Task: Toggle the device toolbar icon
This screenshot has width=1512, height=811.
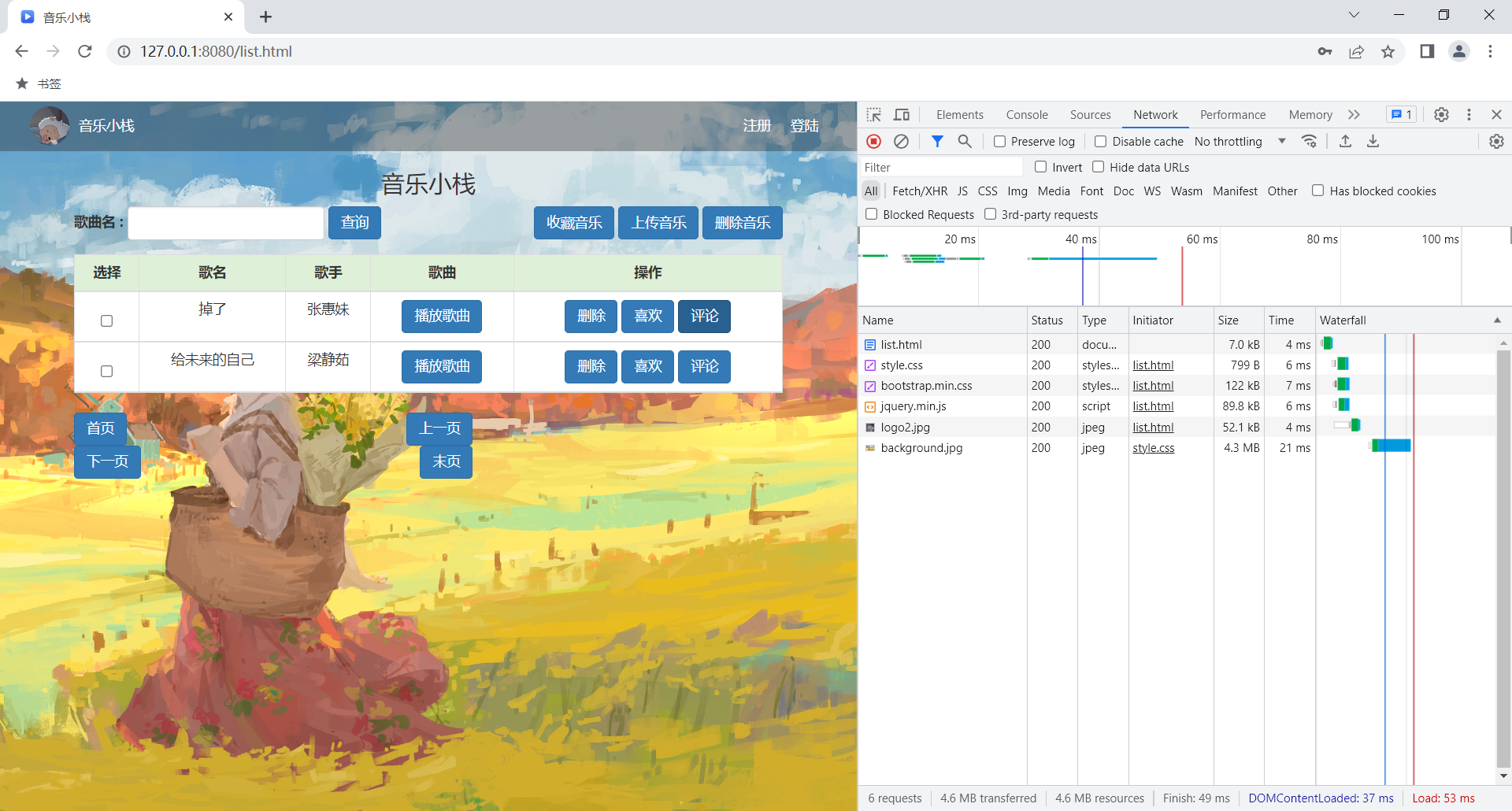Action: [902, 115]
